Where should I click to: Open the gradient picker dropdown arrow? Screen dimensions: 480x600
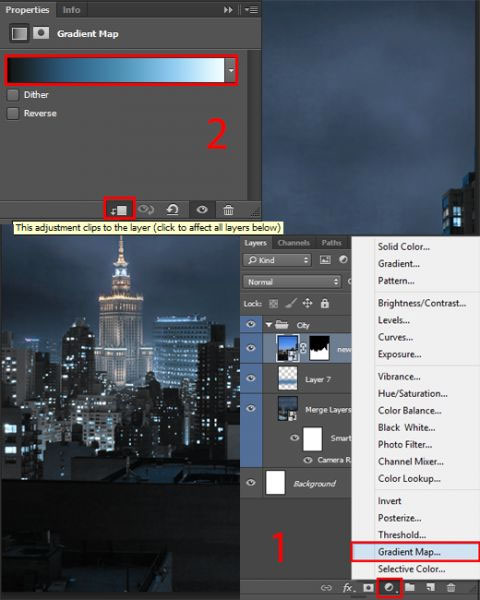[230, 70]
